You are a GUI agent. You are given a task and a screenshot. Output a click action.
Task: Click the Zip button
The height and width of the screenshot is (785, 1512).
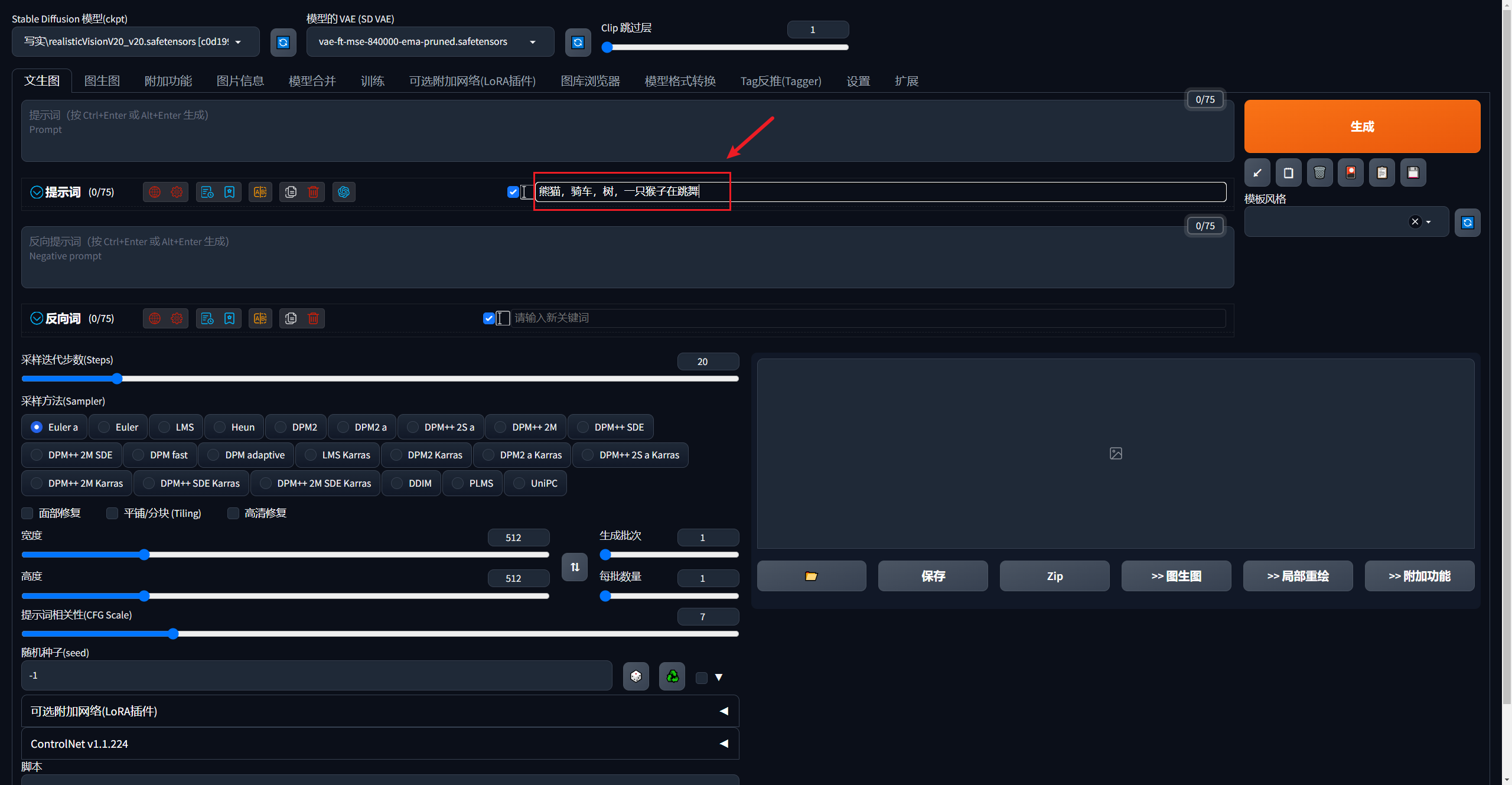click(1054, 576)
